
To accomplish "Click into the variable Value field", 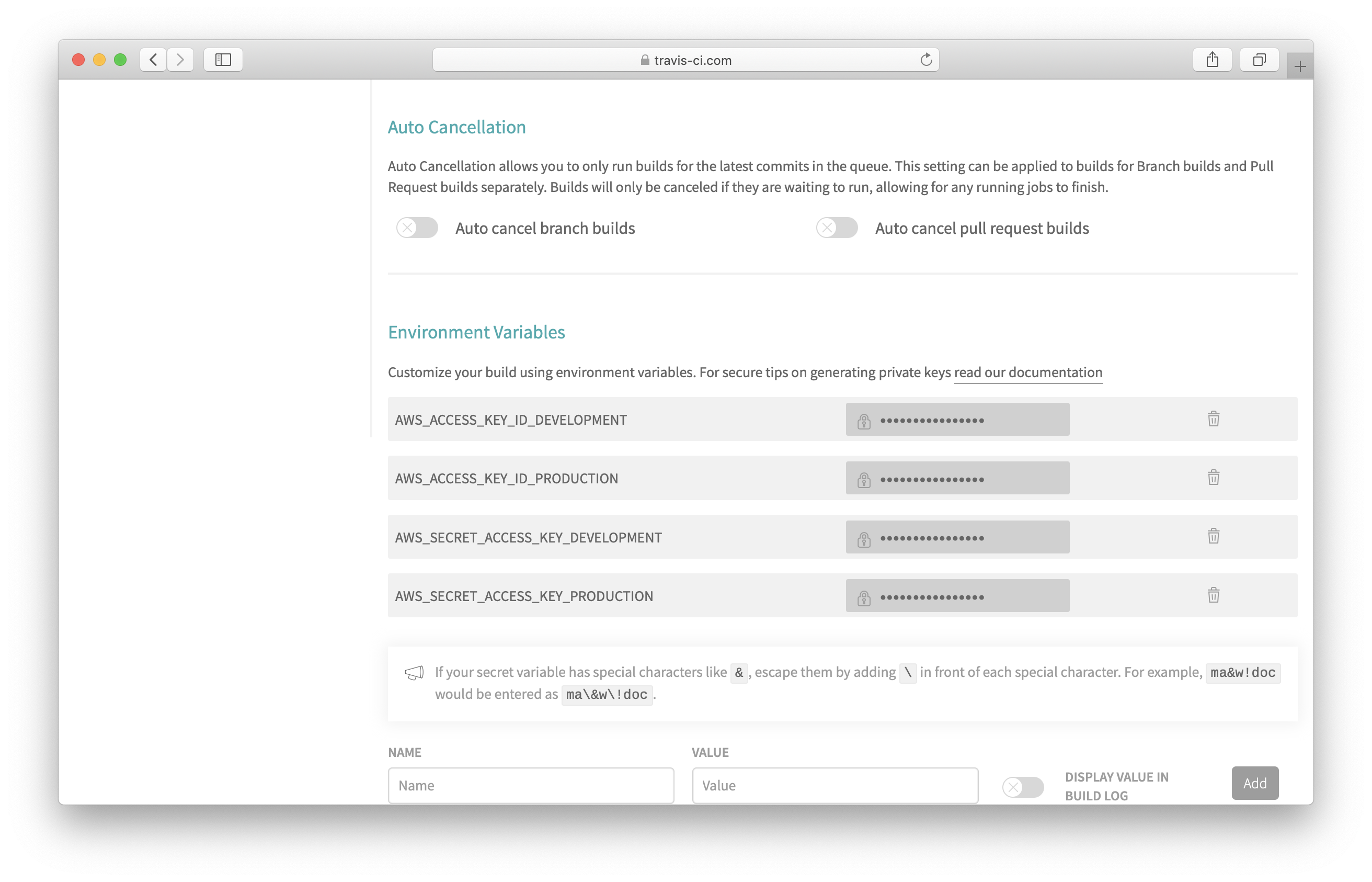I will (x=834, y=785).
